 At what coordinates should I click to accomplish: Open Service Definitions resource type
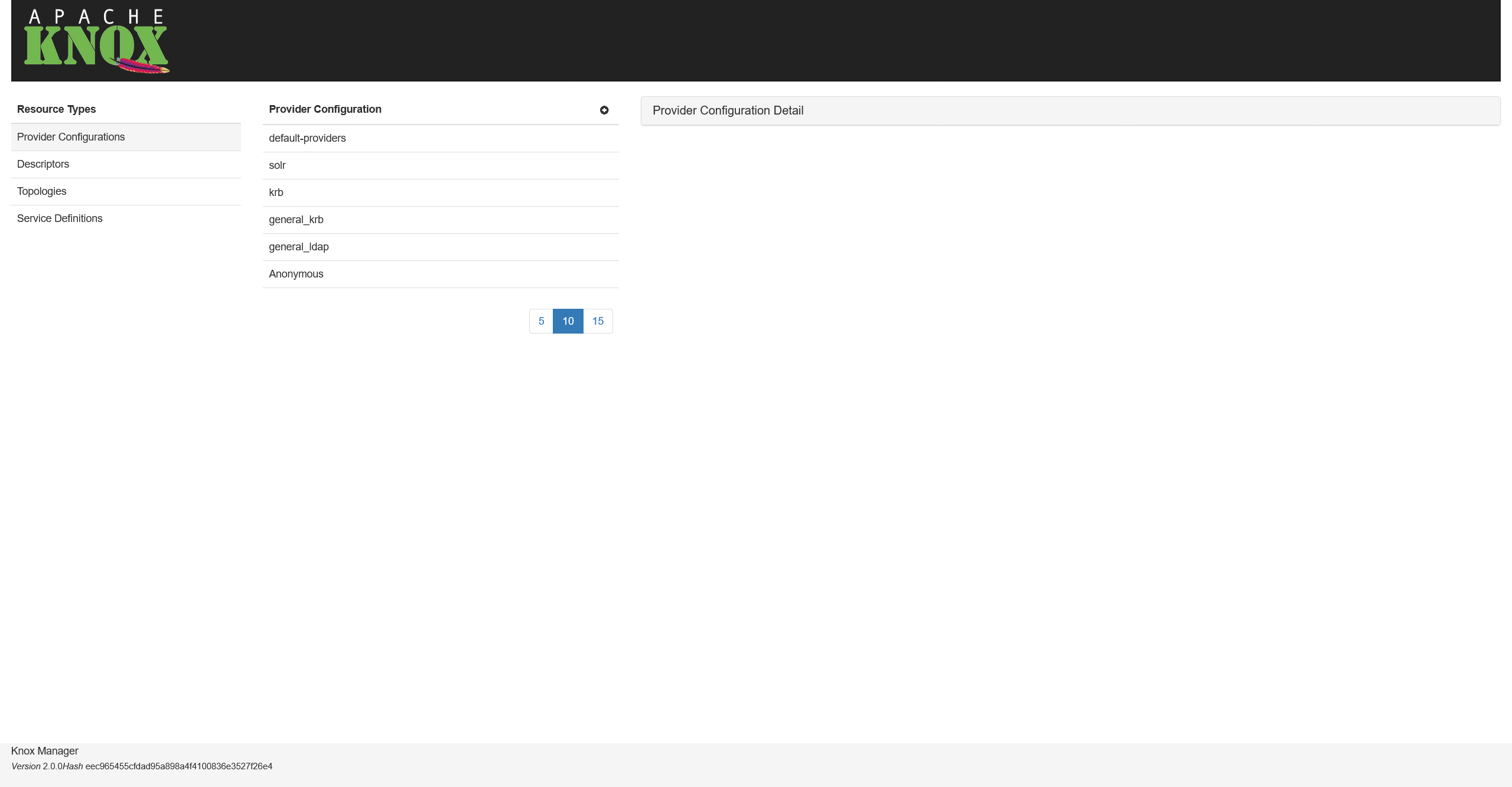126,218
